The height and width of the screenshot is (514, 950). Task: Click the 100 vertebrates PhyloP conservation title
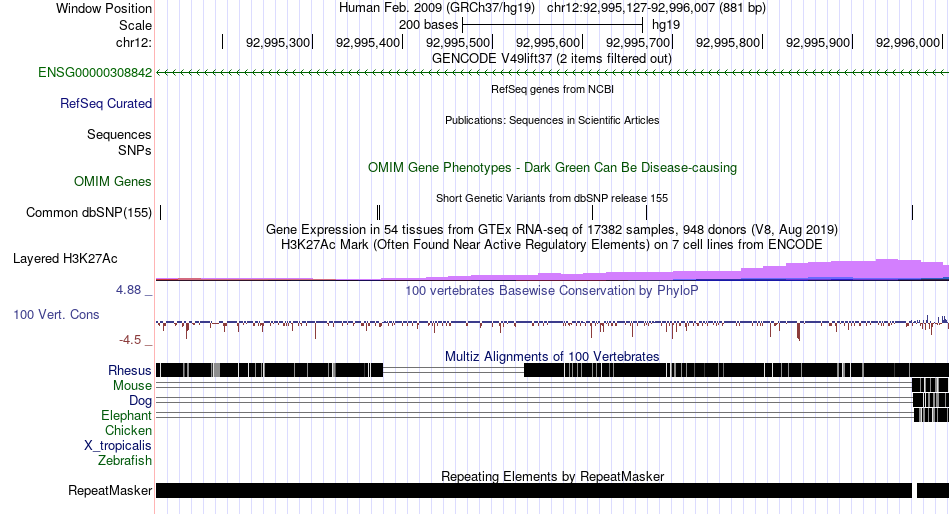[552, 290]
